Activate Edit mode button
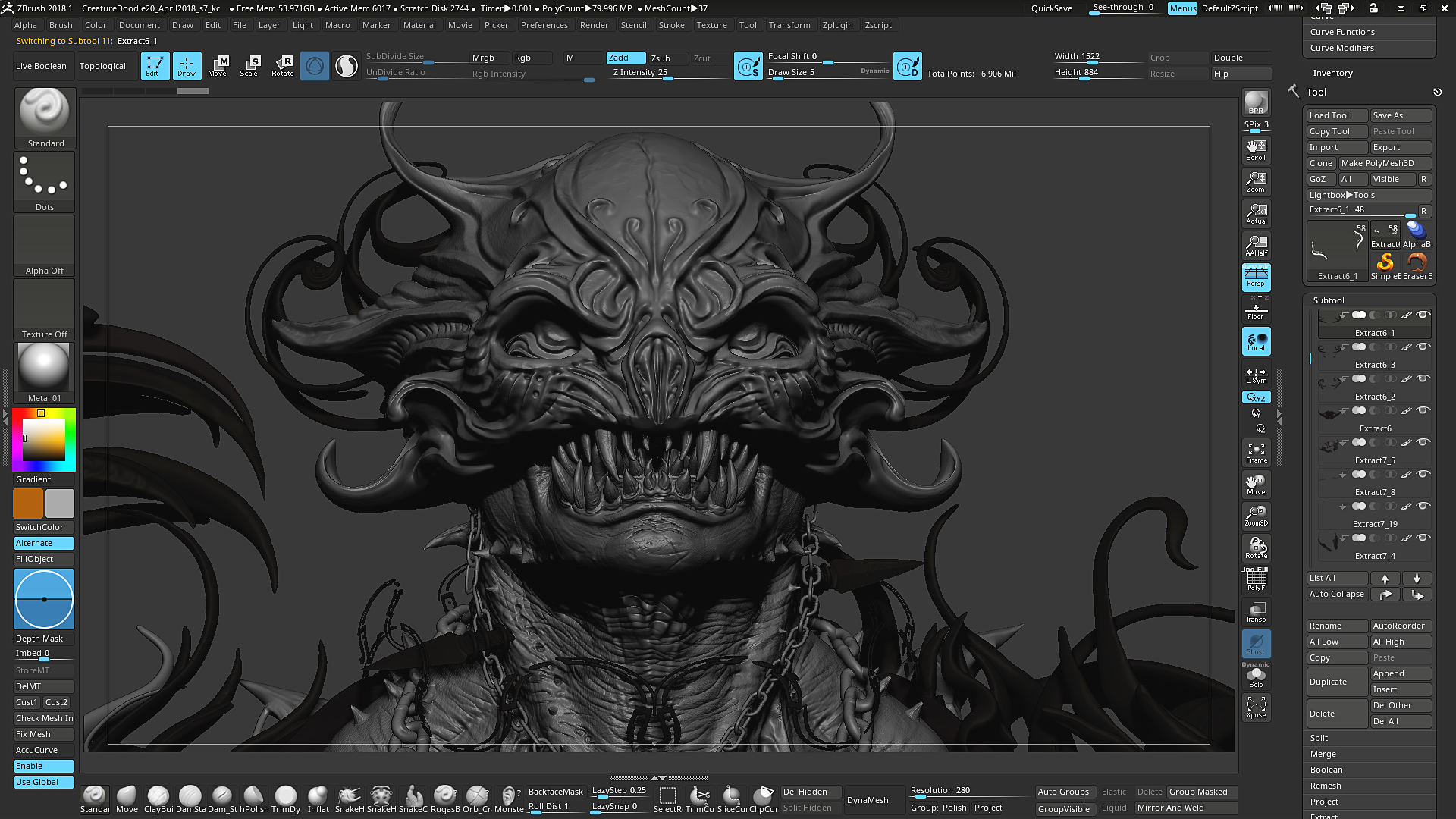 [x=155, y=66]
